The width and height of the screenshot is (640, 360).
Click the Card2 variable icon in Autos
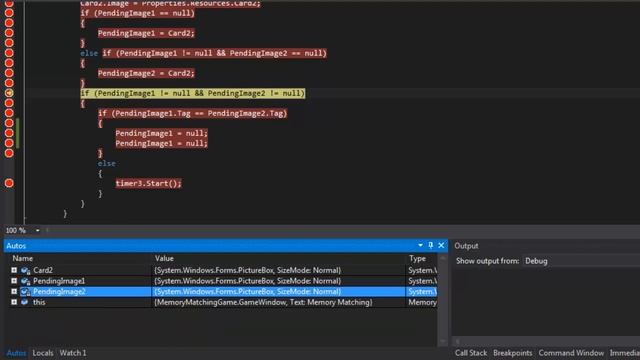tap(25, 270)
